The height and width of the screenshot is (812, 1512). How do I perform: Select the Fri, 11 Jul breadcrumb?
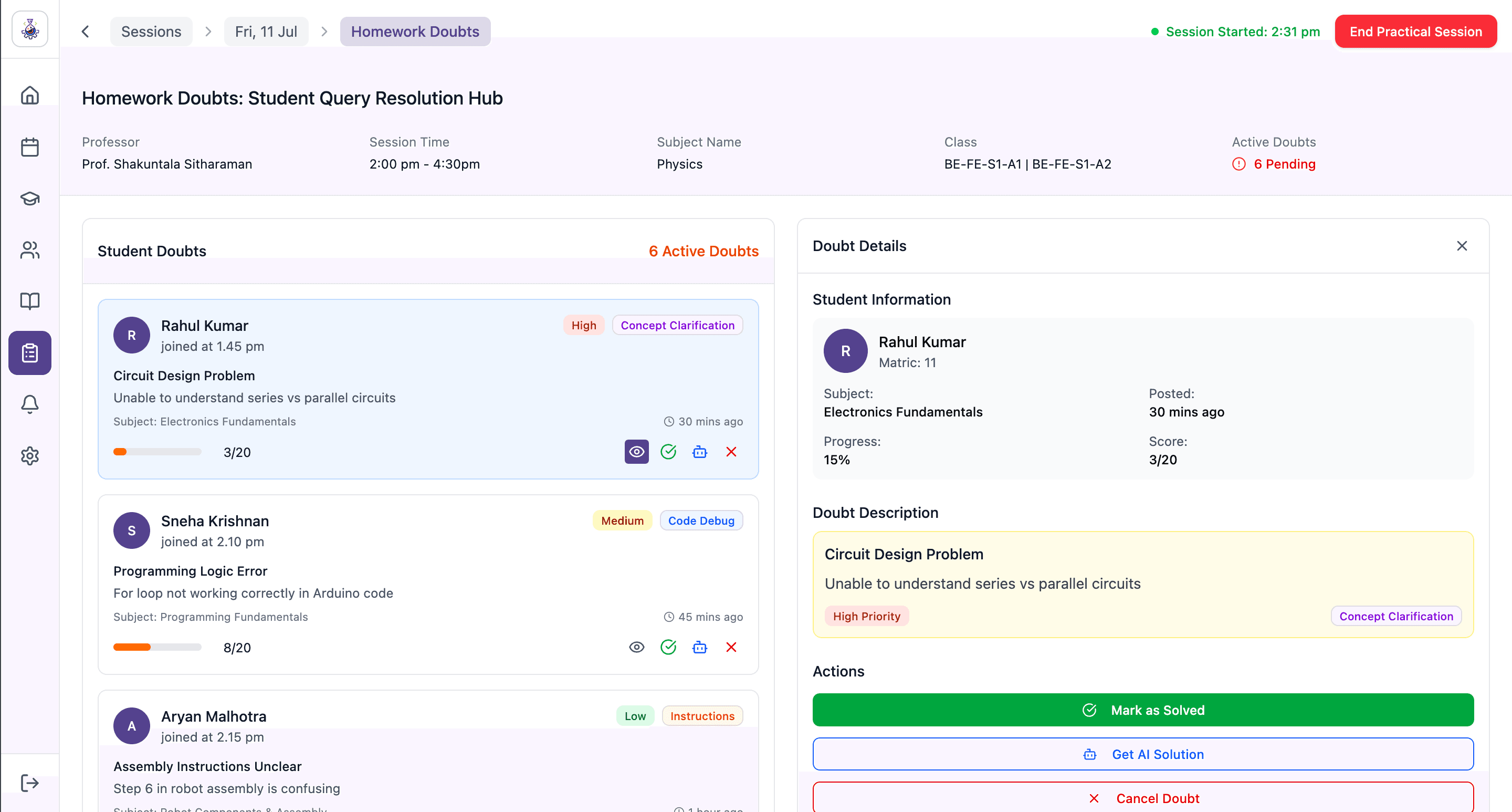266,32
